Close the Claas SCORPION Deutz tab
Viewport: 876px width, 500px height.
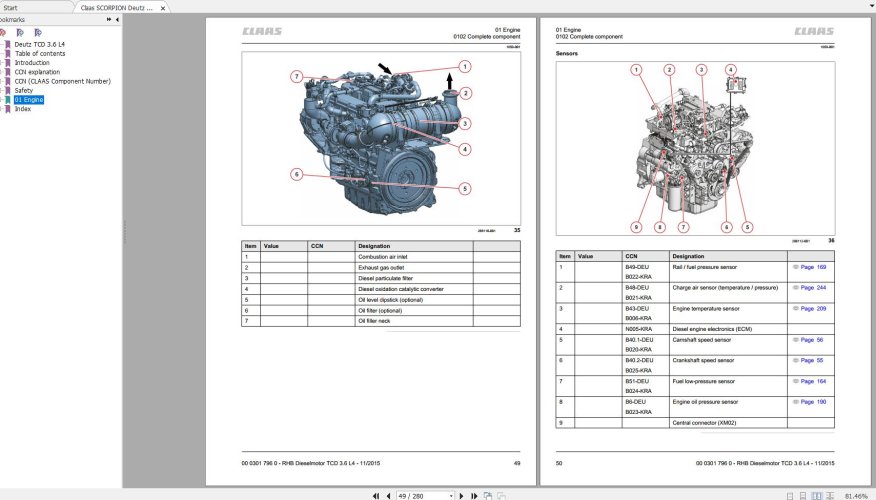pyautogui.click(x=163, y=8)
